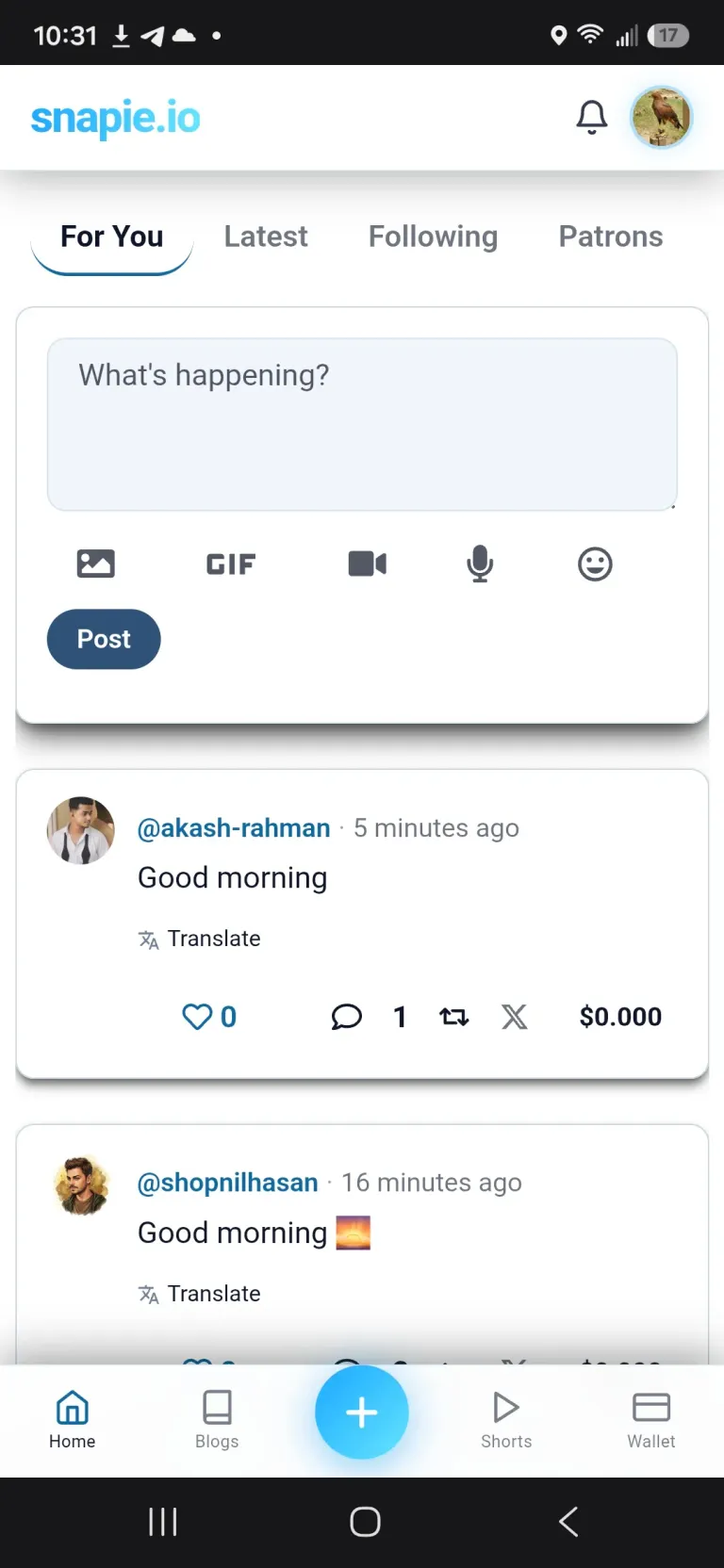724x1568 pixels.
Task: Open the Patrons tab
Action: [x=611, y=237]
